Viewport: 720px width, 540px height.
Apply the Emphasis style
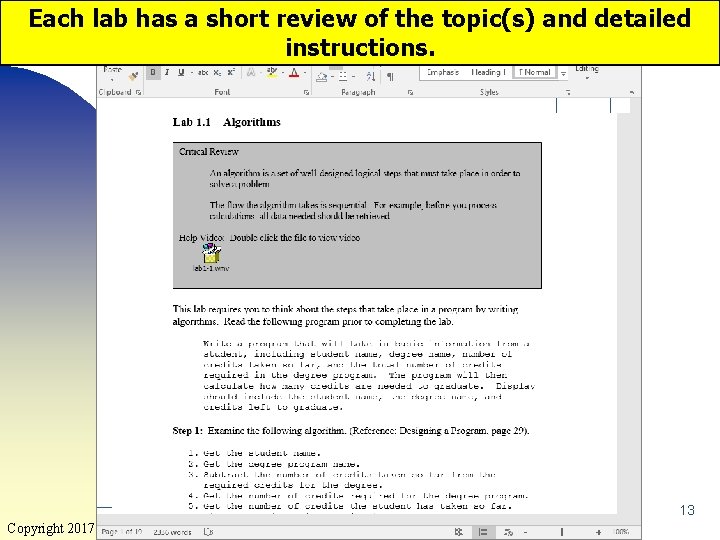coord(443,72)
